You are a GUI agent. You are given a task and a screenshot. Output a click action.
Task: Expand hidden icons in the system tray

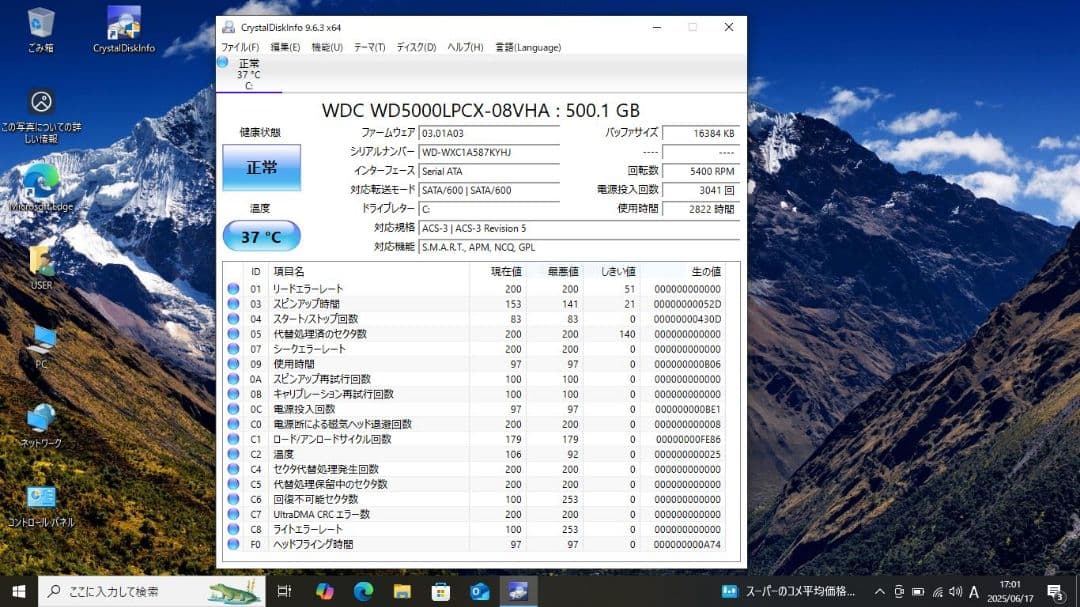(879, 592)
